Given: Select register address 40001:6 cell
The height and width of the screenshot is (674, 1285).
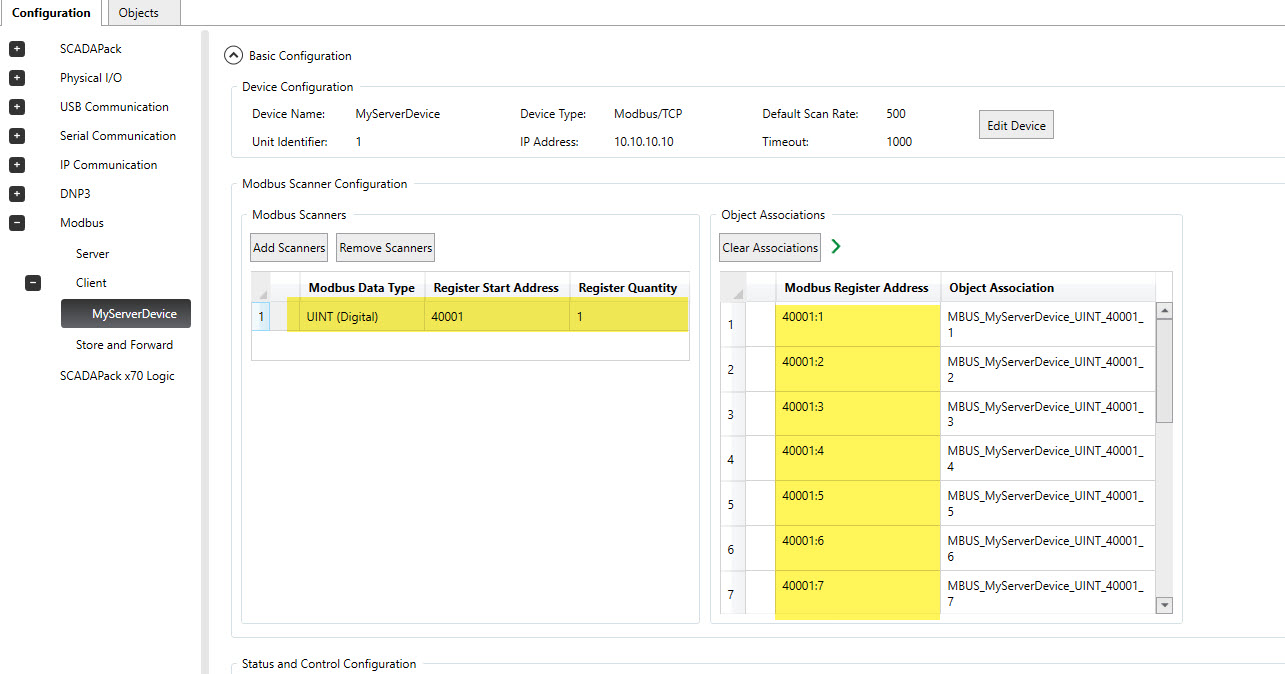Looking at the screenshot, I should click(x=857, y=549).
